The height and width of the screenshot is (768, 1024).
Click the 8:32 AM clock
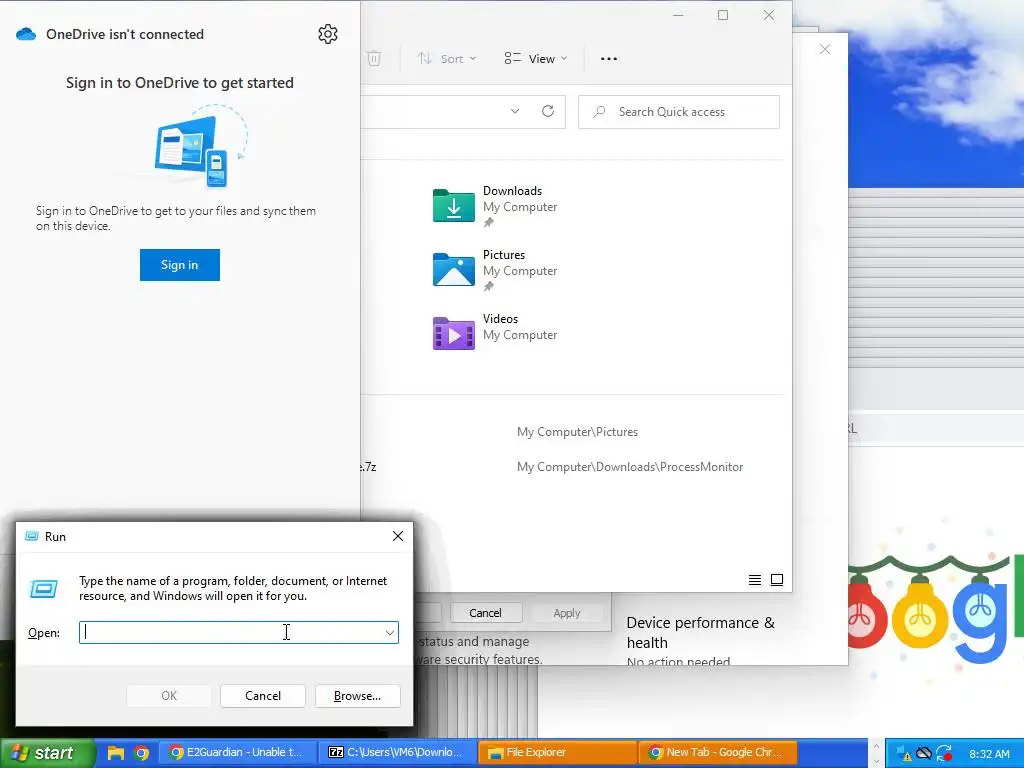click(x=989, y=754)
